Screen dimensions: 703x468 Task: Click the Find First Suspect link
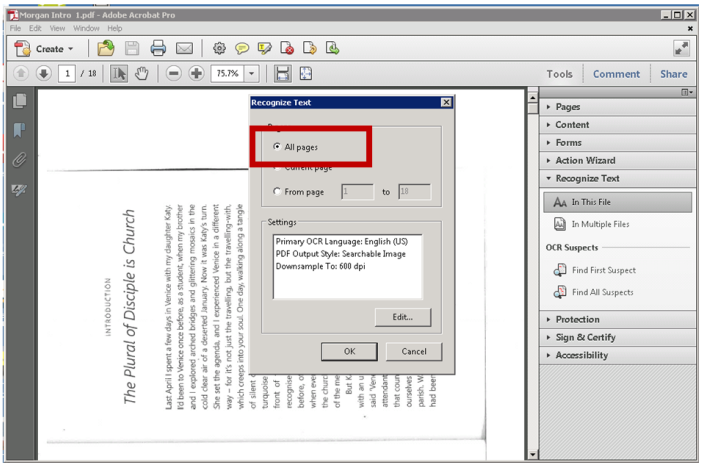point(602,270)
